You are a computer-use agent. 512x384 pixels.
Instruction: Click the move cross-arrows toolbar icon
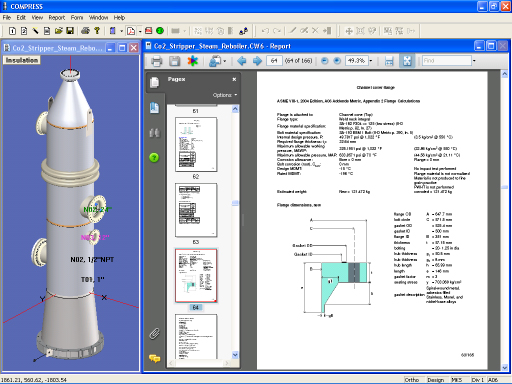click(x=349, y=31)
